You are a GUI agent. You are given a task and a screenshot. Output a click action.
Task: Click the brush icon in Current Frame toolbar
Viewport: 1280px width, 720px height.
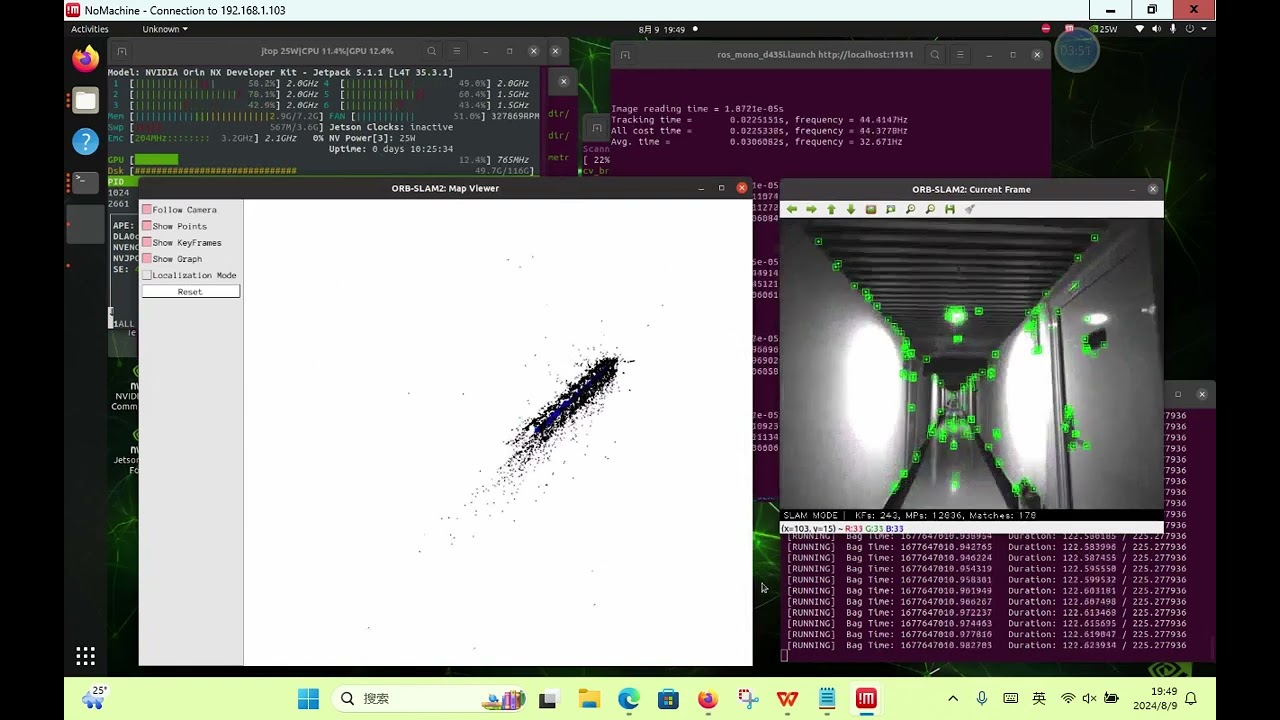tap(969, 210)
